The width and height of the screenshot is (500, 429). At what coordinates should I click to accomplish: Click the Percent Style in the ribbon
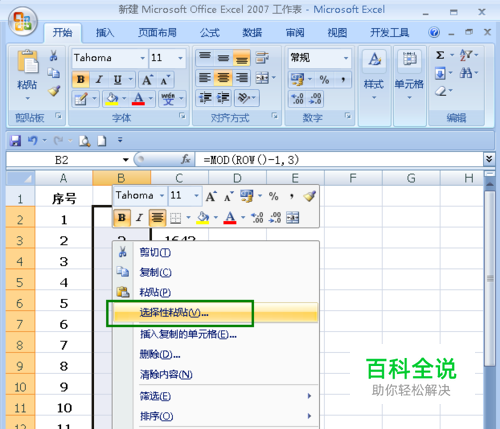click(324, 80)
